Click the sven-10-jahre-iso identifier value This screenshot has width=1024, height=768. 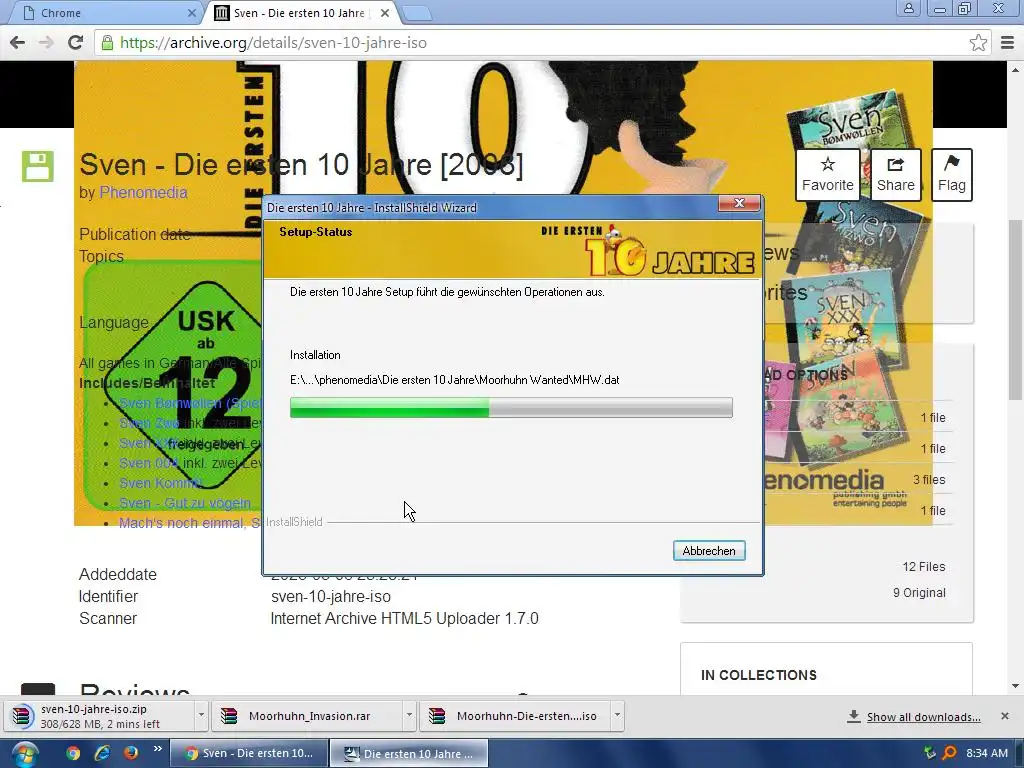tap(330, 597)
